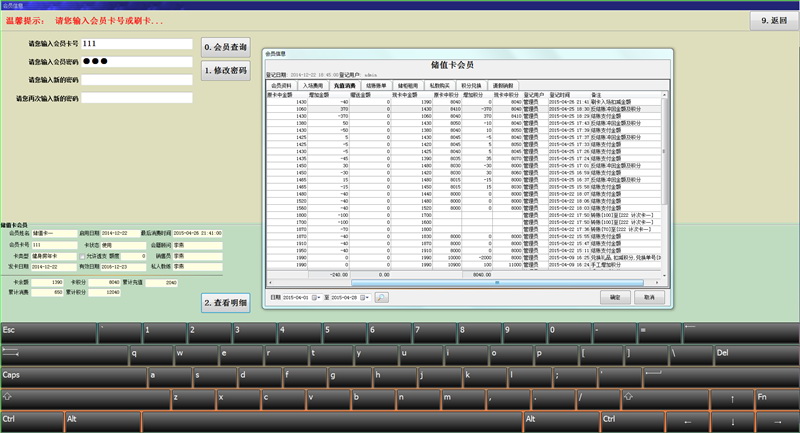Tap the Del key on the keyboard

(757, 355)
